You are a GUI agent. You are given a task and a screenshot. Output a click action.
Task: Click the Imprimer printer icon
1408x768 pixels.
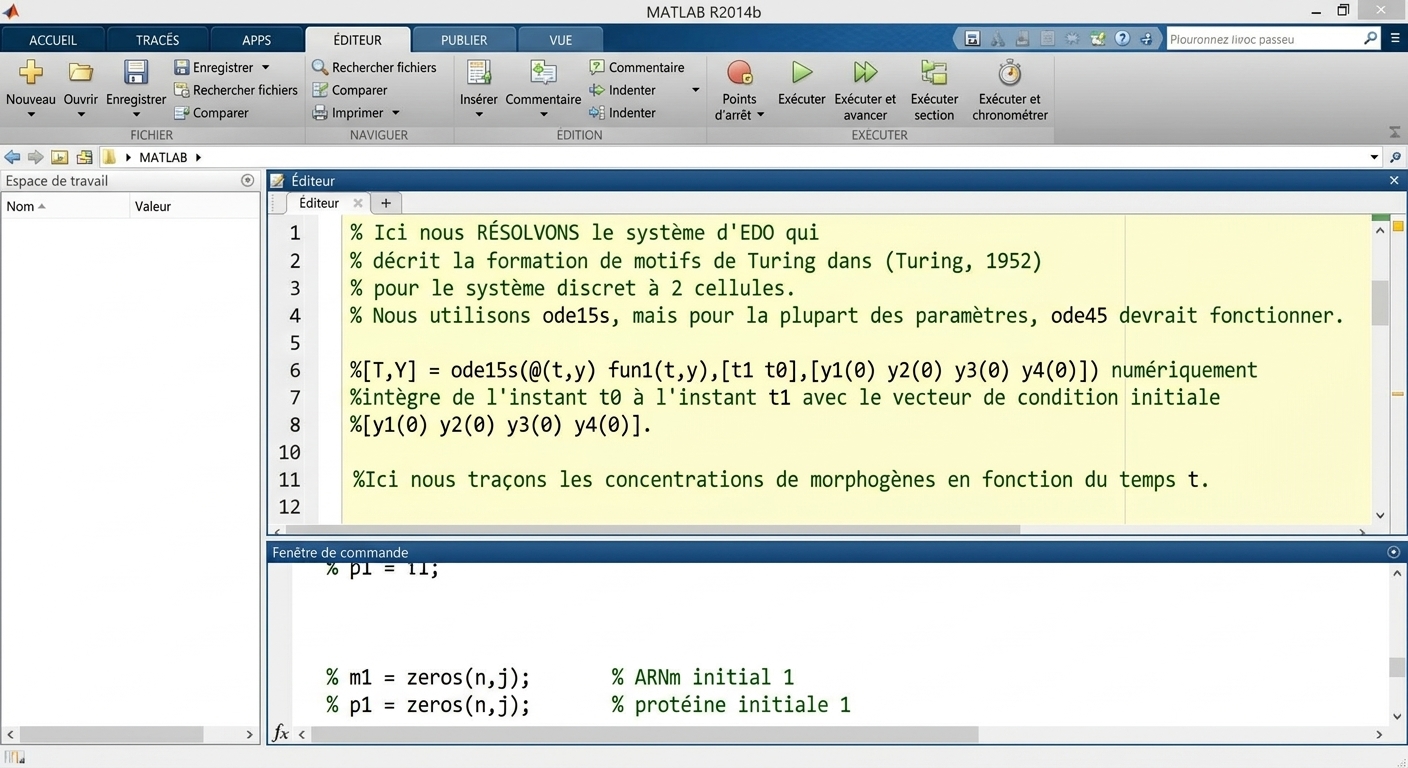320,113
